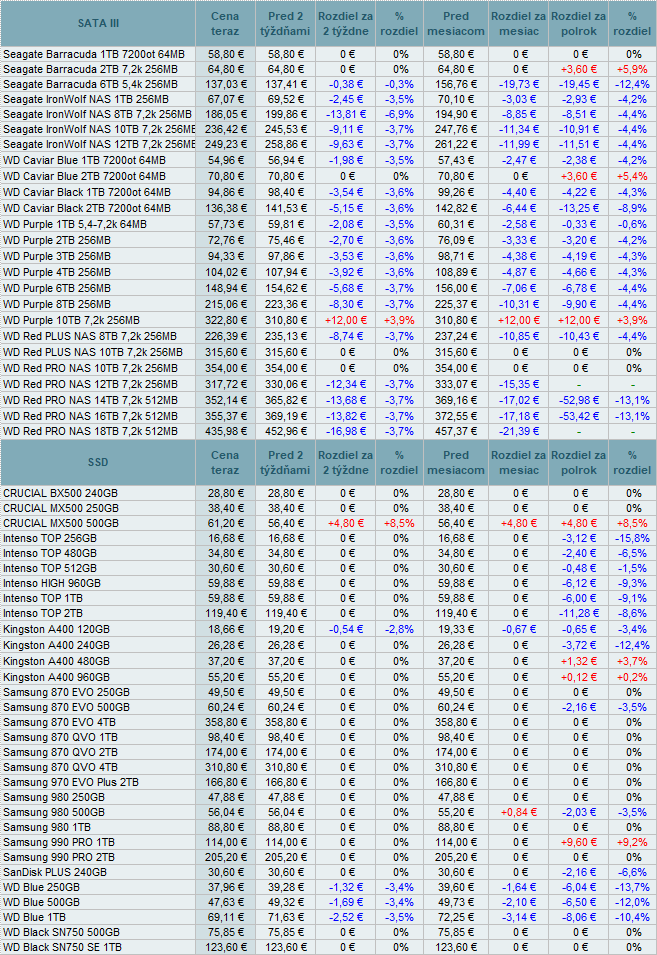Click WD Red PLUS NAS 8TB 7,2k 256MB
This screenshot has height=955, width=657.
[90, 336]
